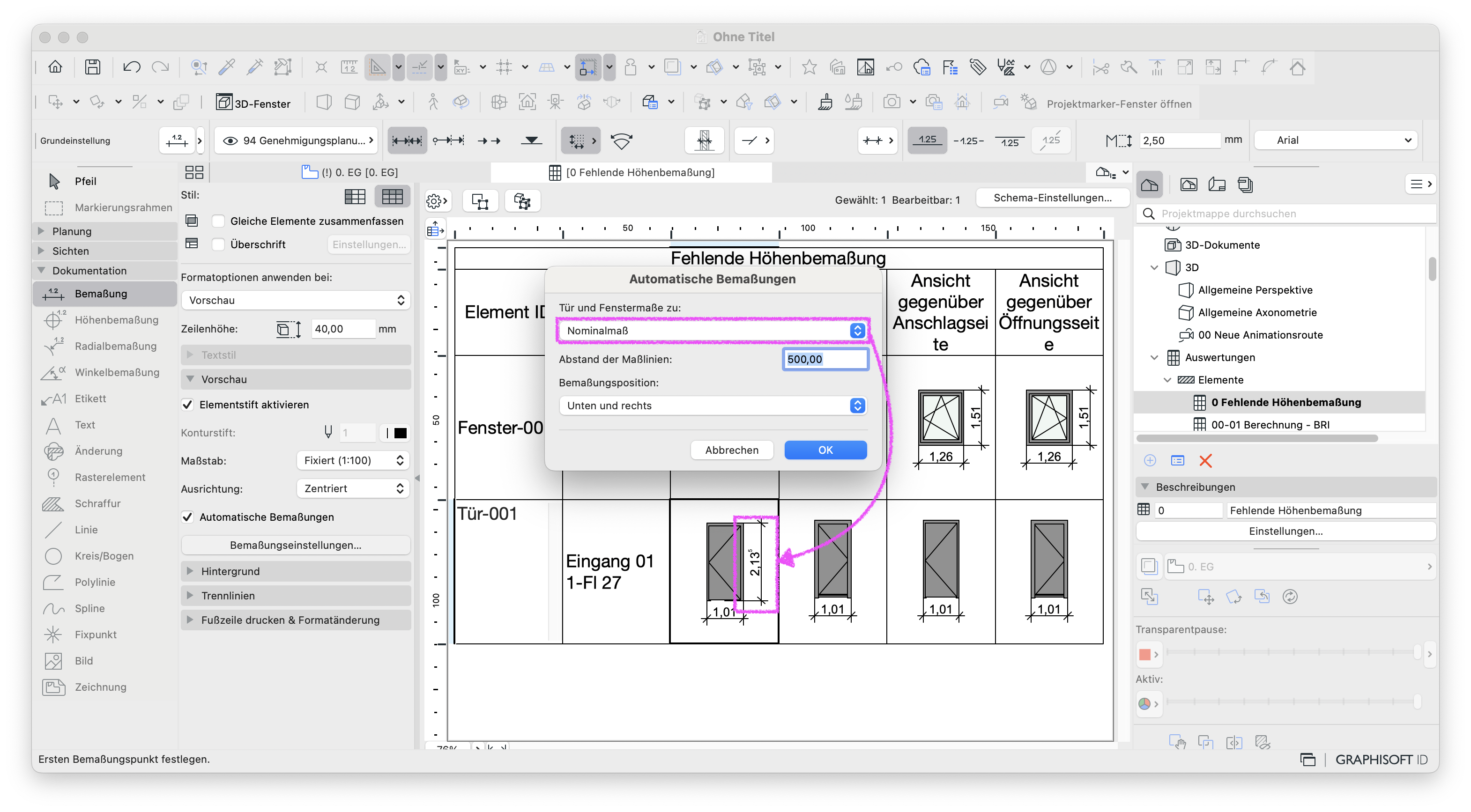The height and width of the screenshot is (812, 1471).
Task: Open the 3D-Fenster view
Action: [253, 103]
